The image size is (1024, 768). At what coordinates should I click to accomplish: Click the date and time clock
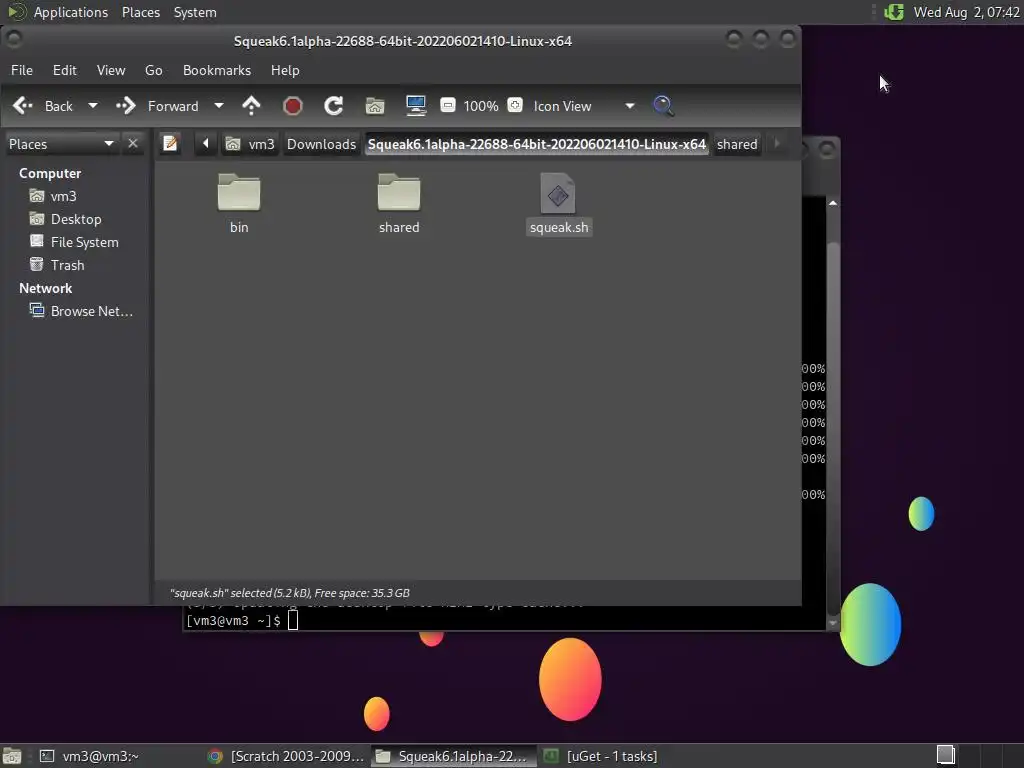(966, 12)
